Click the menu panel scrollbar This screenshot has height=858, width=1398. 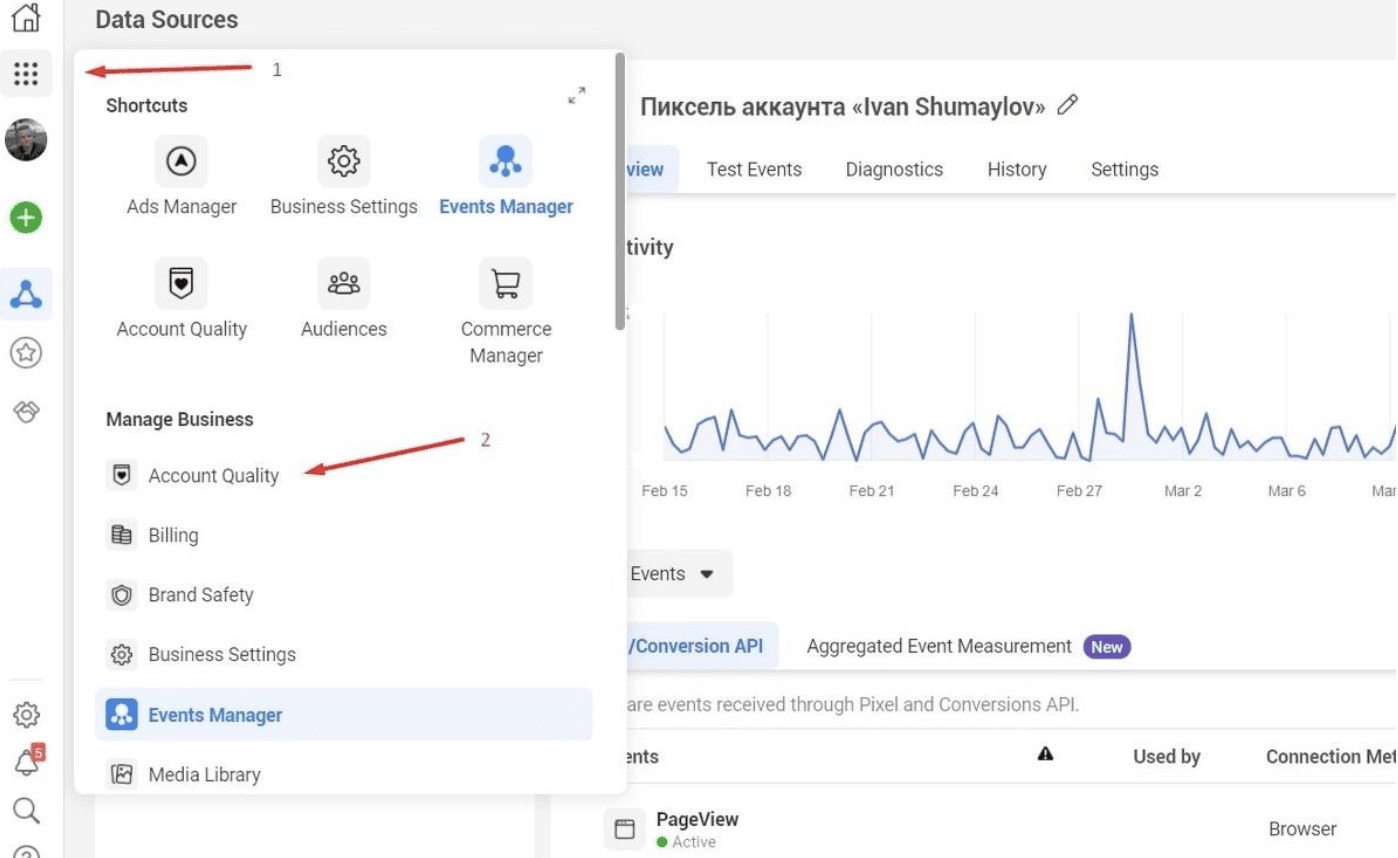pyautogui.click(x=620, y=190)
